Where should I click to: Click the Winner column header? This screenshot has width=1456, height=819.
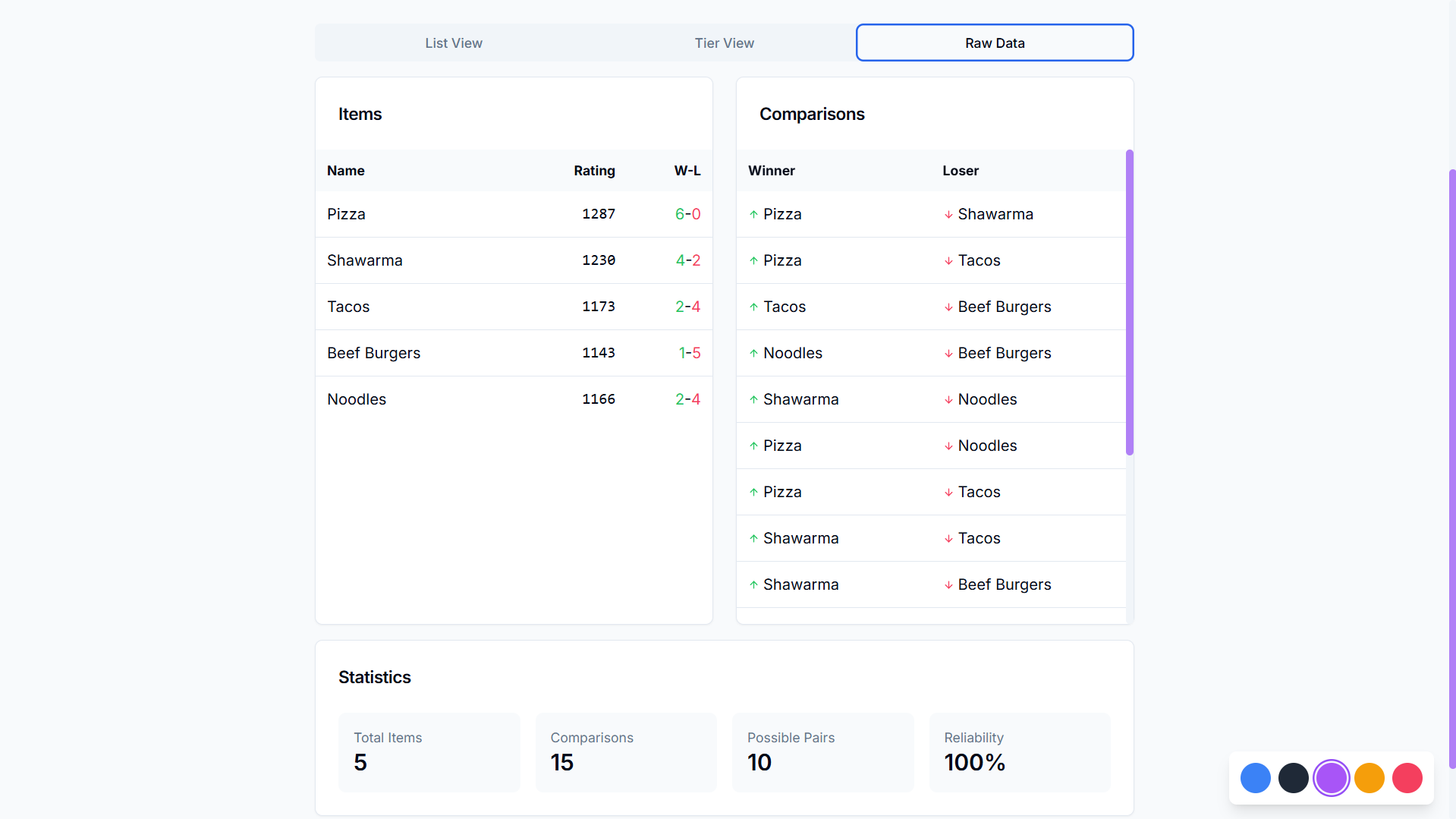click(x=771, y=171)
